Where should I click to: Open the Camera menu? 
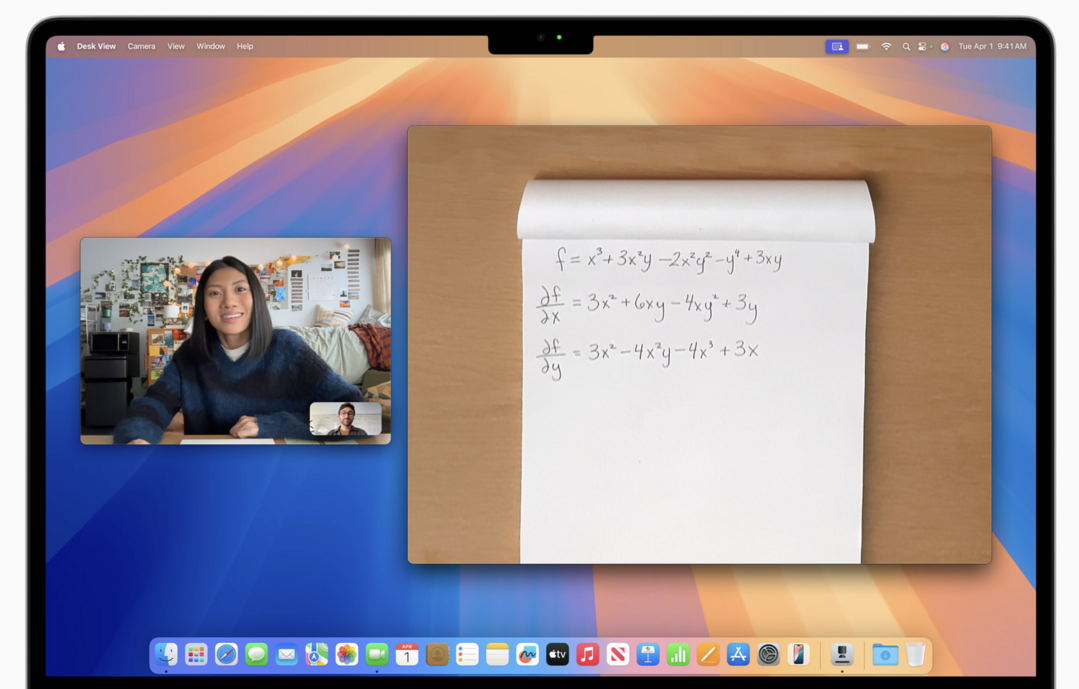pos(141,46)
